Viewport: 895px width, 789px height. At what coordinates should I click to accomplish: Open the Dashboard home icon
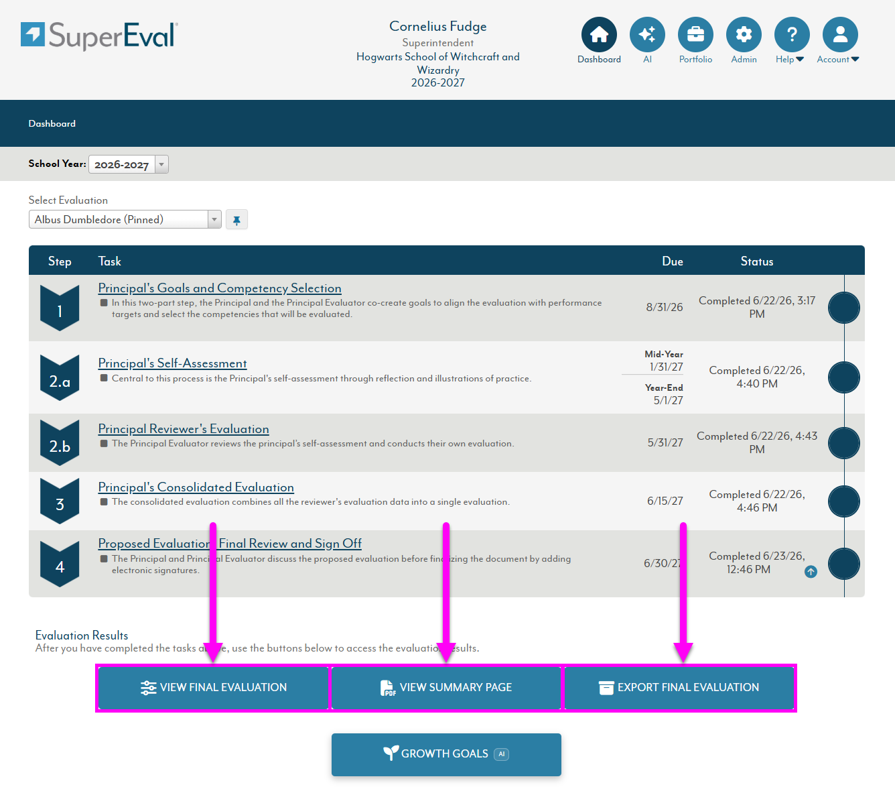point(599,34)
